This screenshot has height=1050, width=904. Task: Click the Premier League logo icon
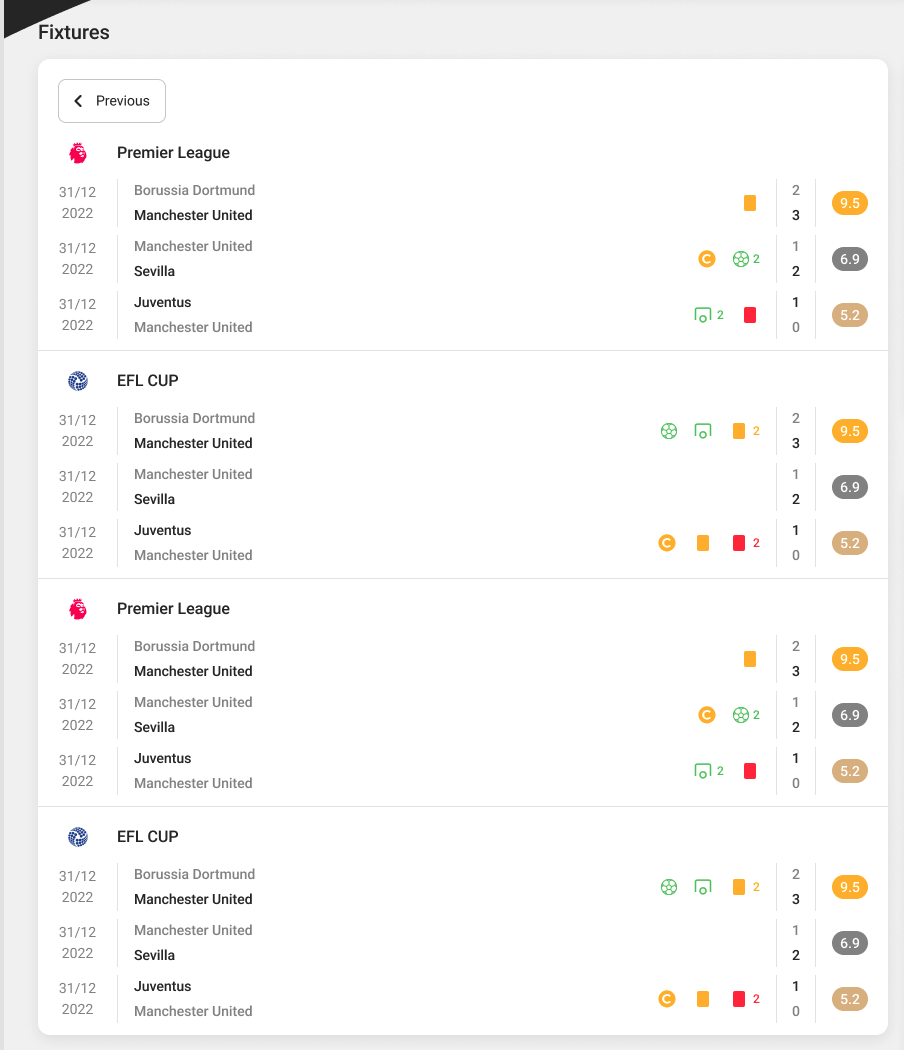click(x=78, y=152)
